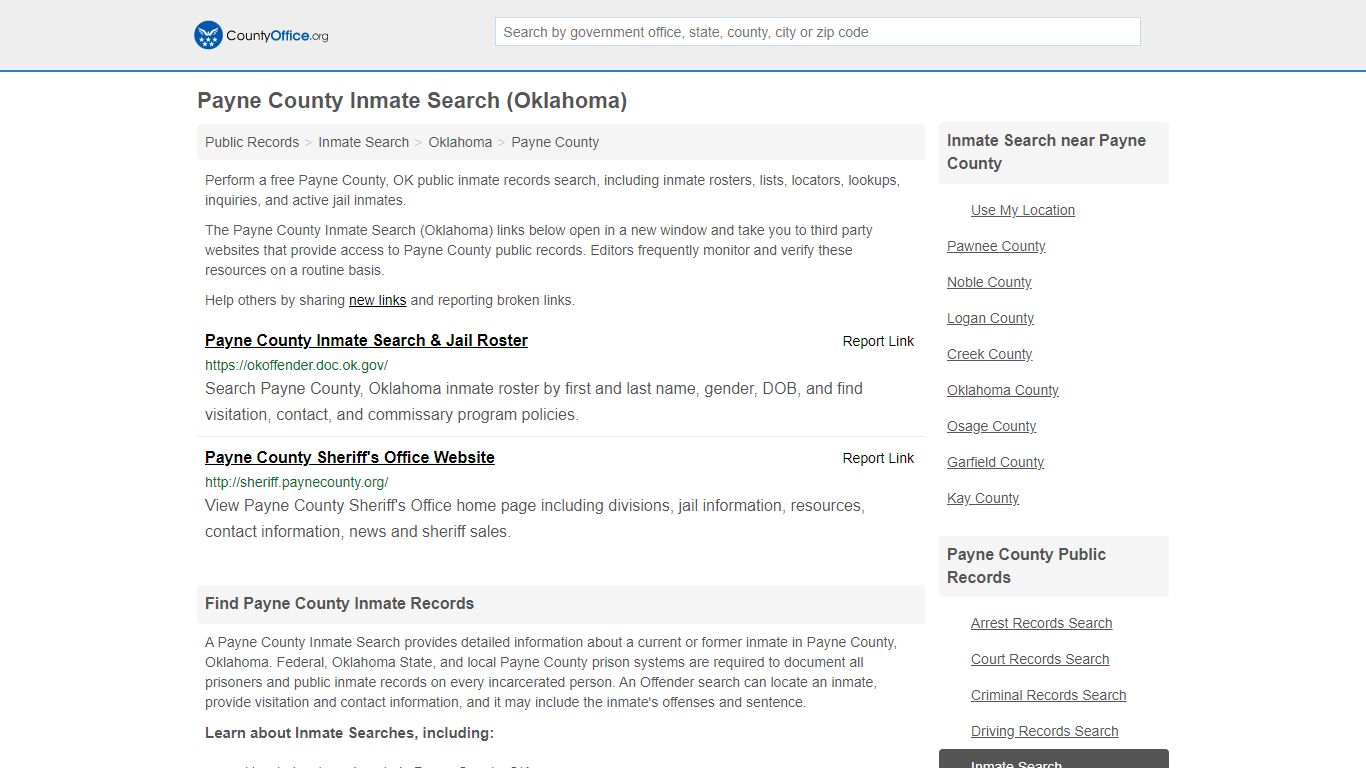Go to Criminal Records Search
Viewport: 1366px width, 768px height.
(x=1048, y=695)
